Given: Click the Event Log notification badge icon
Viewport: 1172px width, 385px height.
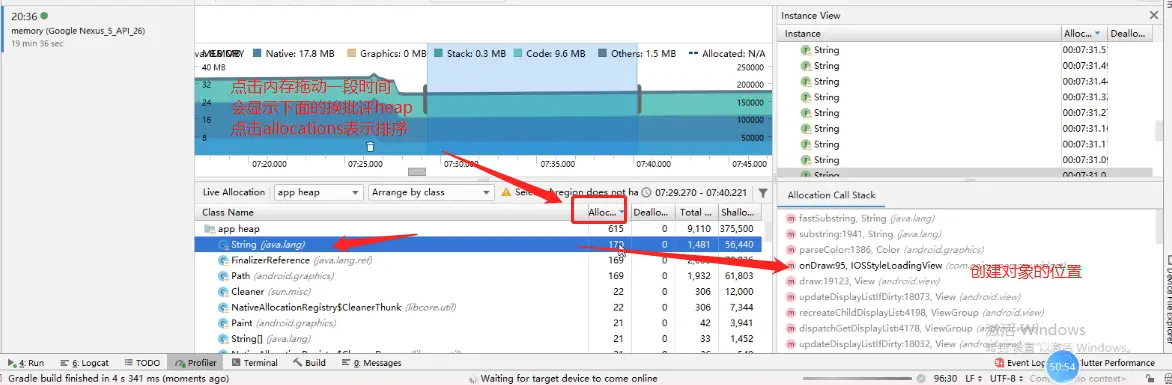Looking at the screenshot, I should pos(999,363).
